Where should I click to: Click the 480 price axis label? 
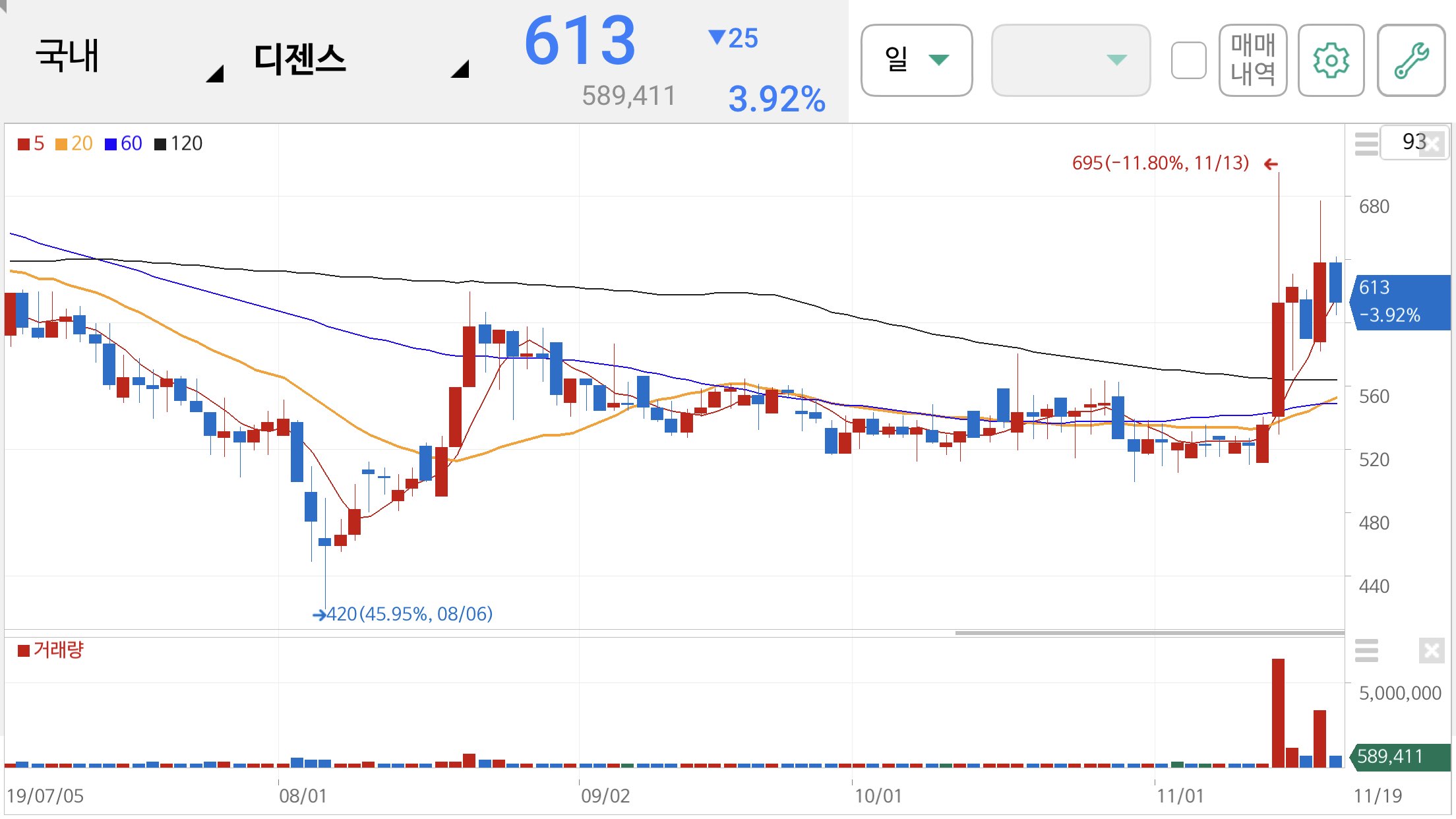click(x=1374, y=524)
